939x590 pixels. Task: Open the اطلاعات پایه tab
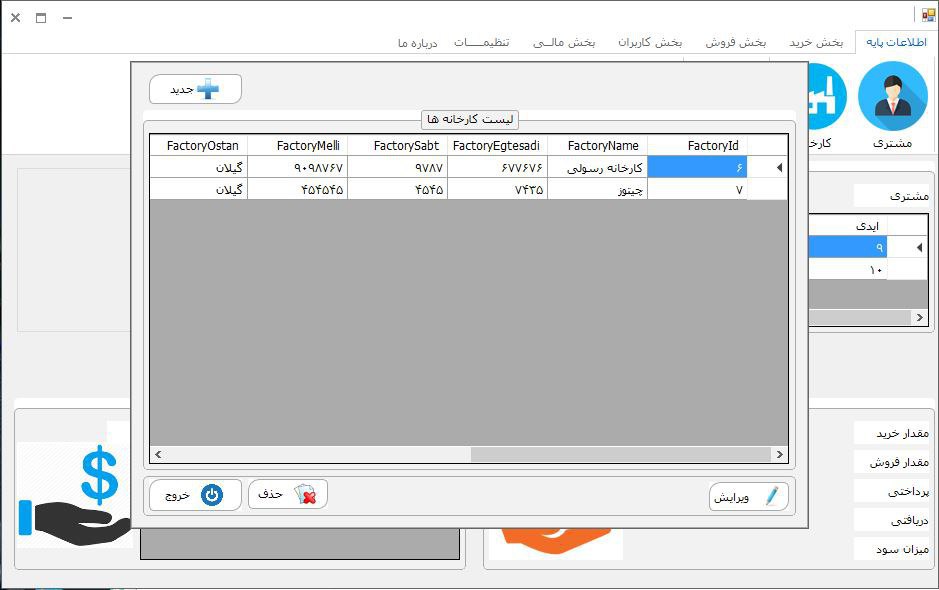point(896,42)
